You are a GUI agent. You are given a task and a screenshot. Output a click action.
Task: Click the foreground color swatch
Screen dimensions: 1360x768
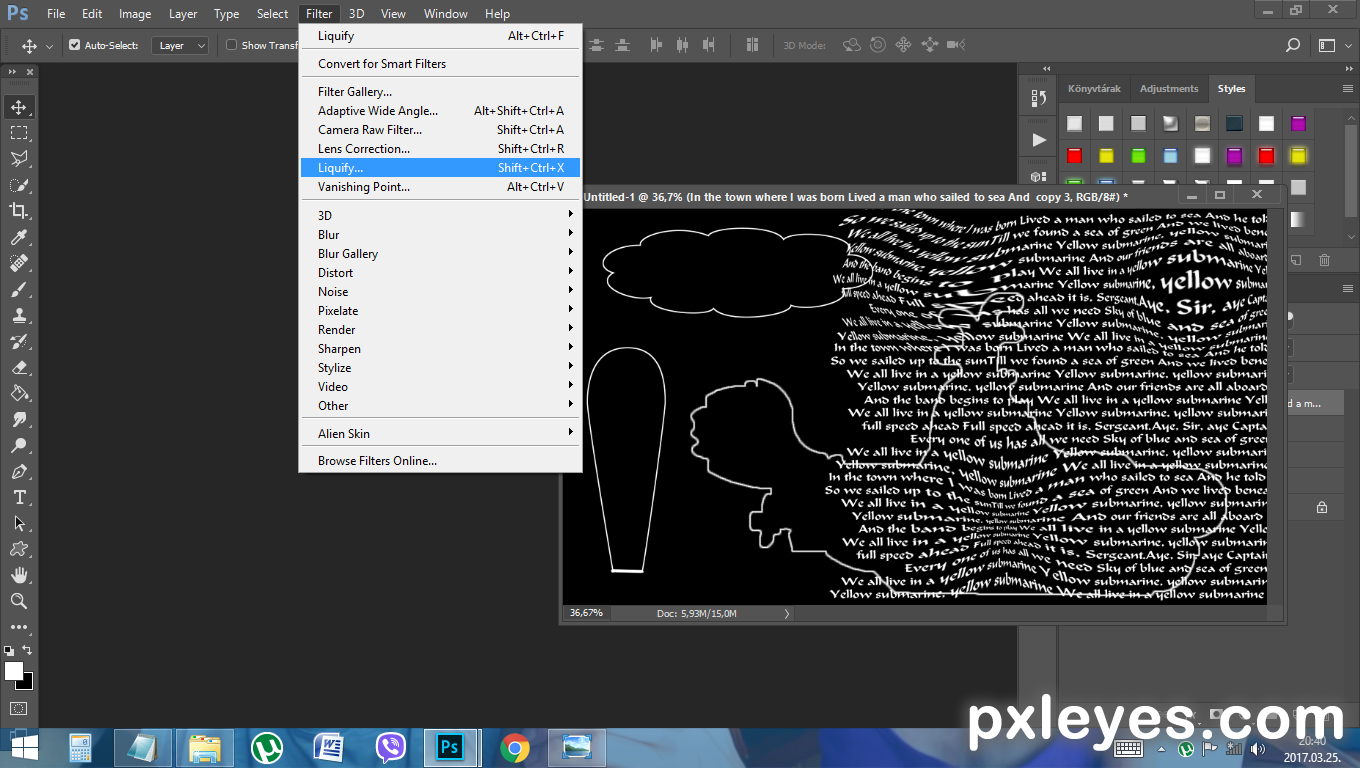13,671
